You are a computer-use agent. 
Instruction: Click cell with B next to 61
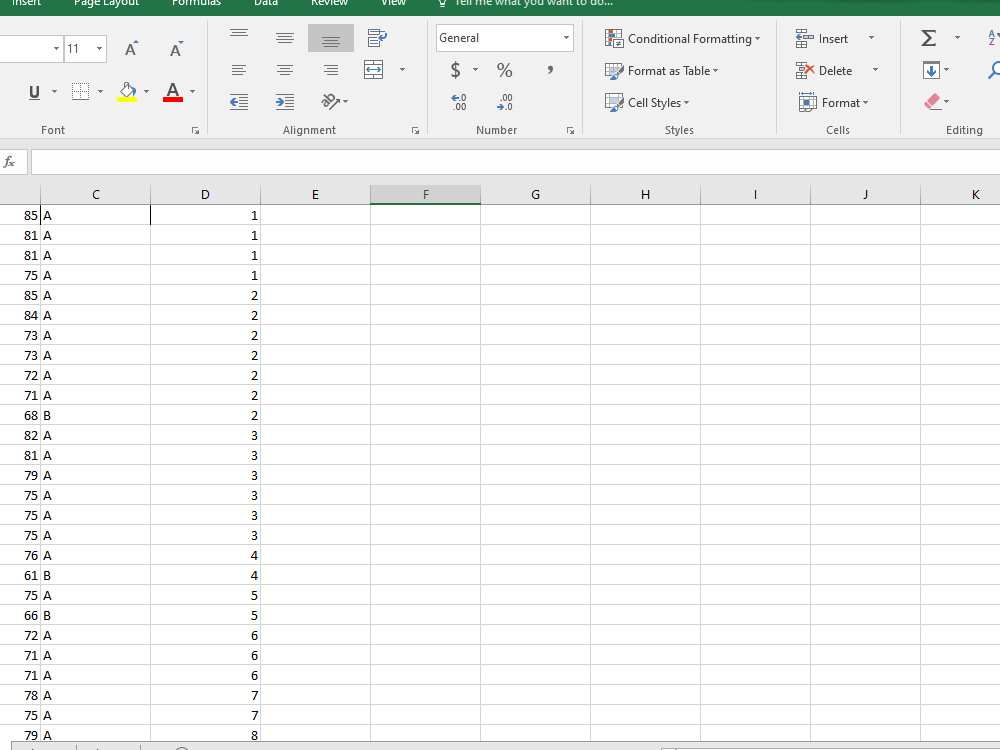[x=96, y=575]
